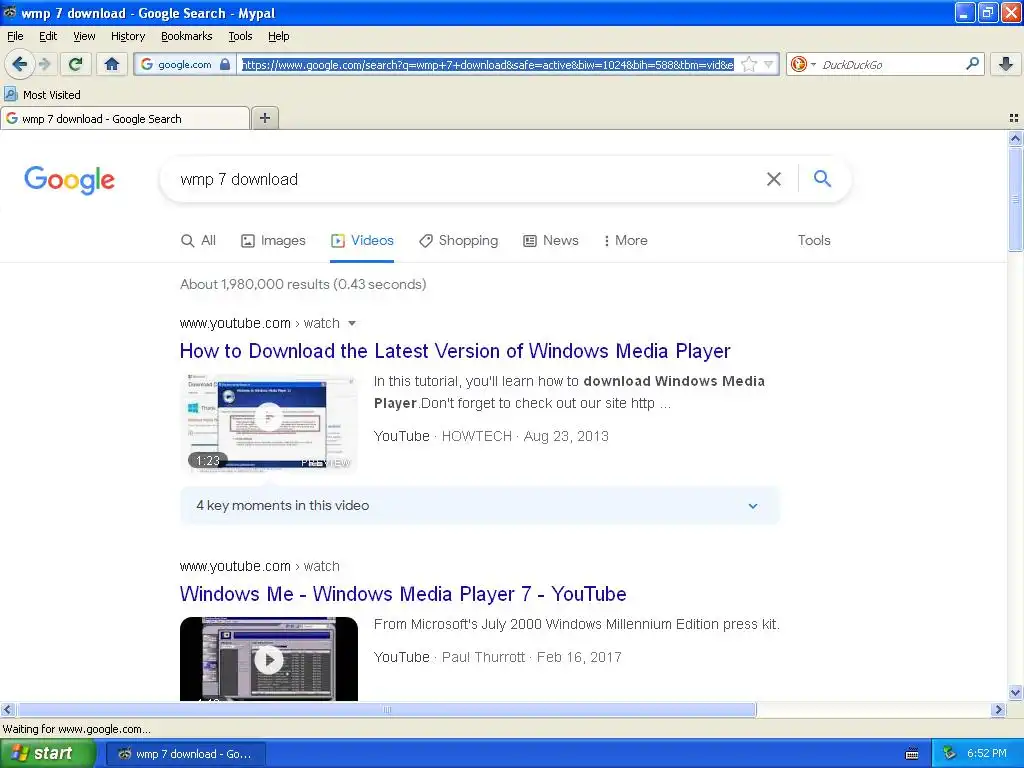This screenshot has width=1024, height=768.
Task: Clear the Google search box with the X
Action: point(773,179)
